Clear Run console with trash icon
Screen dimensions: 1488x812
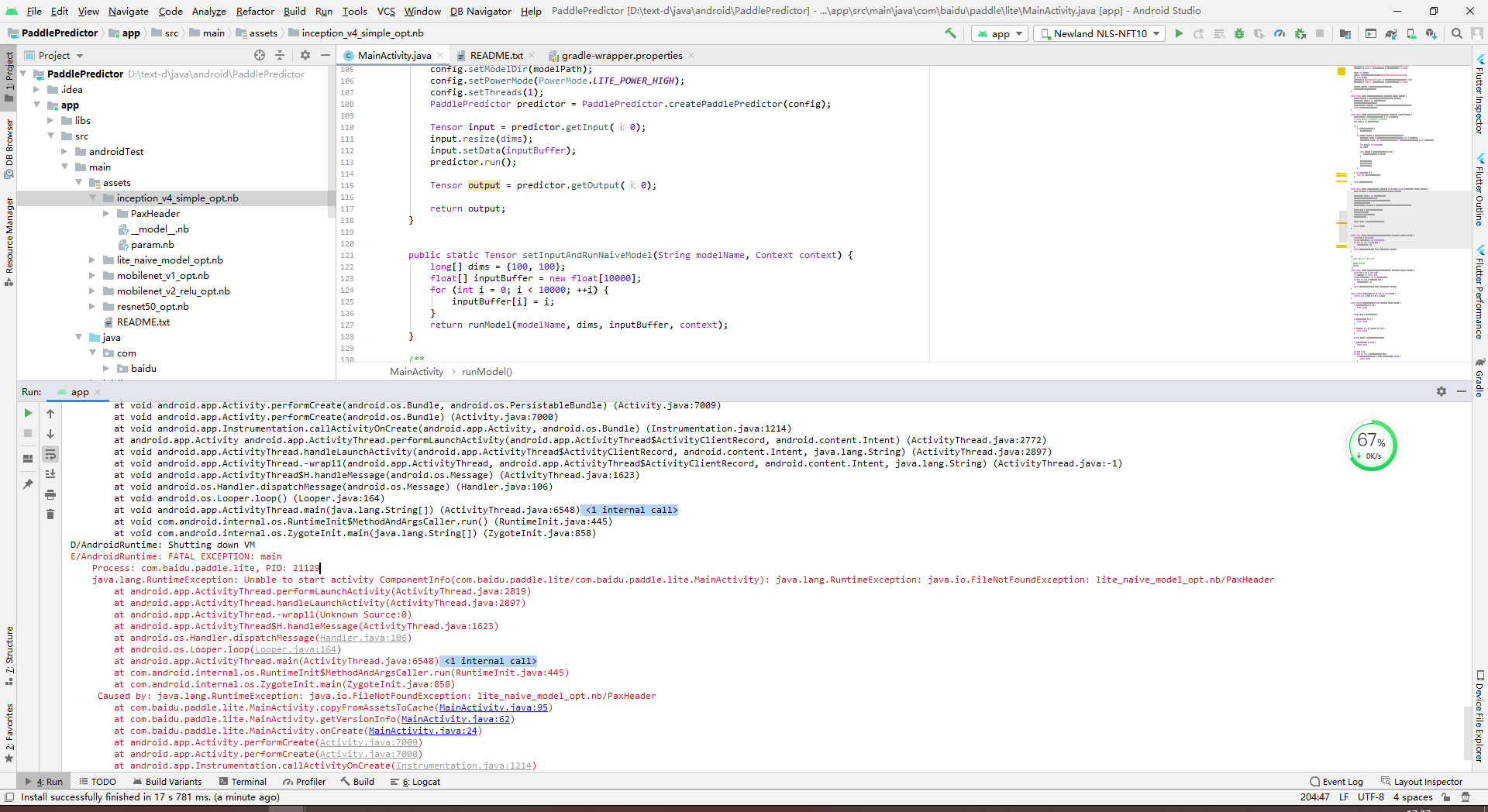point(50,514)
